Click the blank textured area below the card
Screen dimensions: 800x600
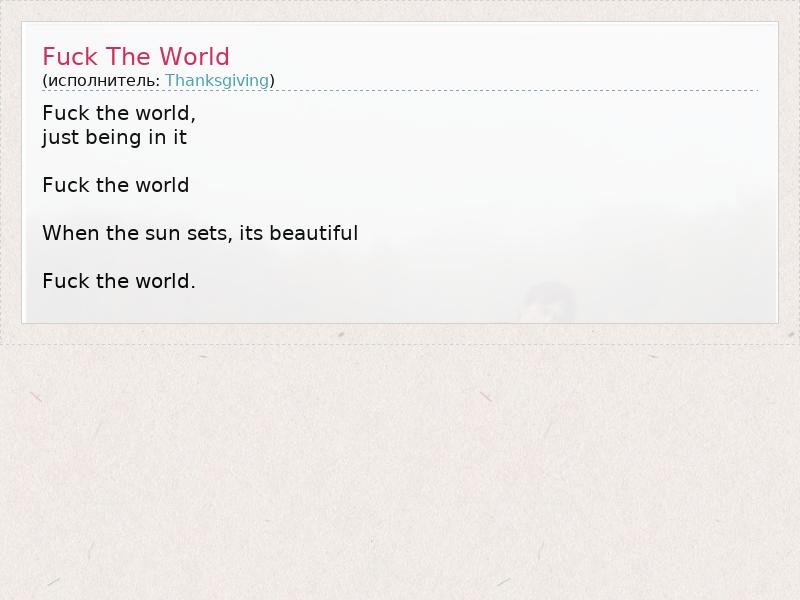click(400, 470)
